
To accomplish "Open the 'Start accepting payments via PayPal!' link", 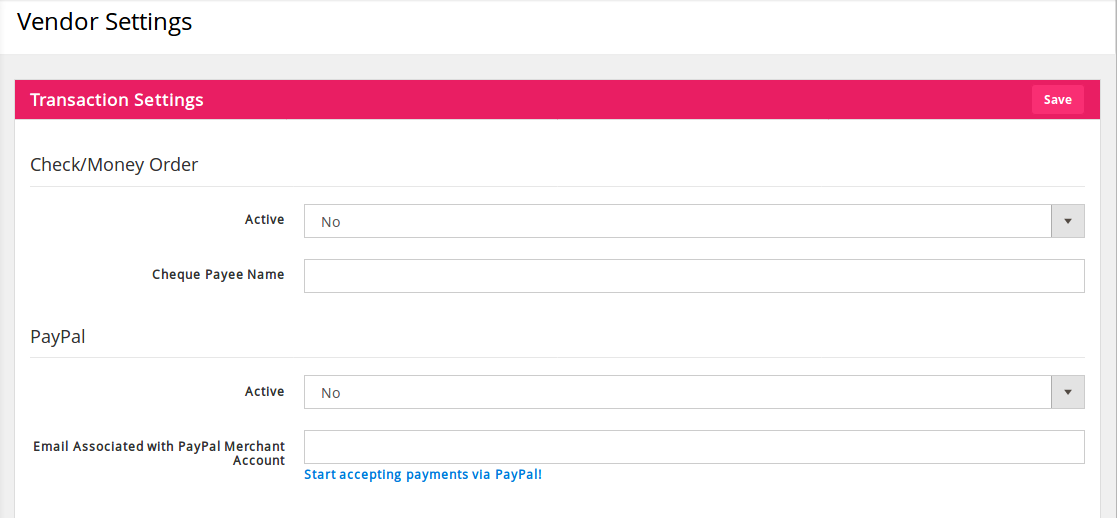I will point(423,475).
